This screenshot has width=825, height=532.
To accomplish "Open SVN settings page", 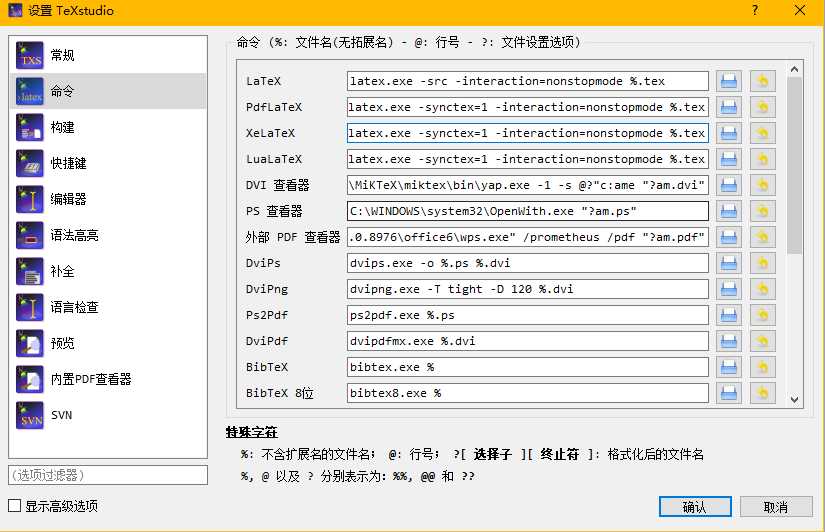I will (x=108, y=415).
